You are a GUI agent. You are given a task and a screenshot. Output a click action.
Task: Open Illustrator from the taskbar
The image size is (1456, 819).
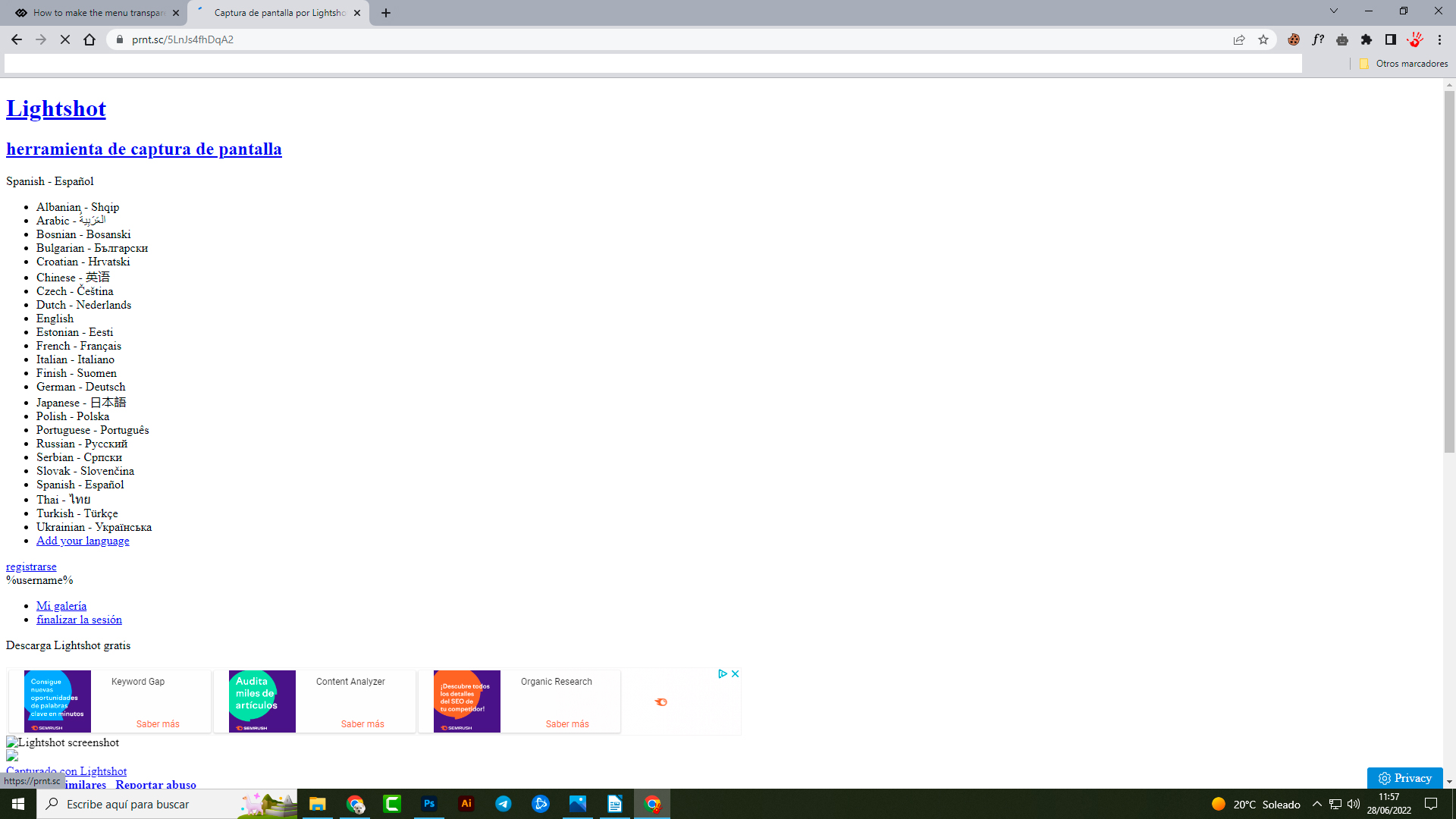pos(466,804)
